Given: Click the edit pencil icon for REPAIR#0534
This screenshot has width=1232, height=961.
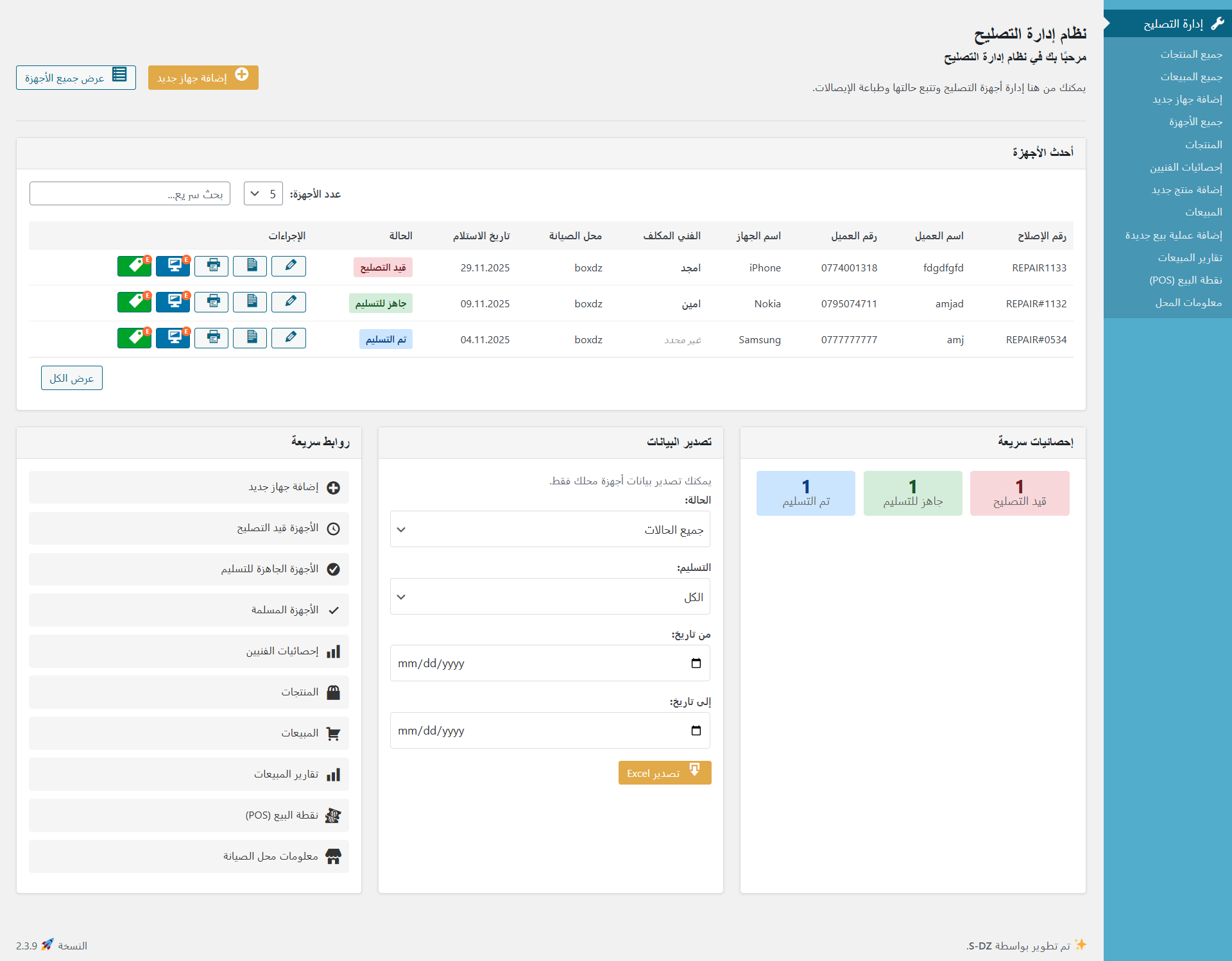Looking at the screenshot, I should tap(289, 337).
